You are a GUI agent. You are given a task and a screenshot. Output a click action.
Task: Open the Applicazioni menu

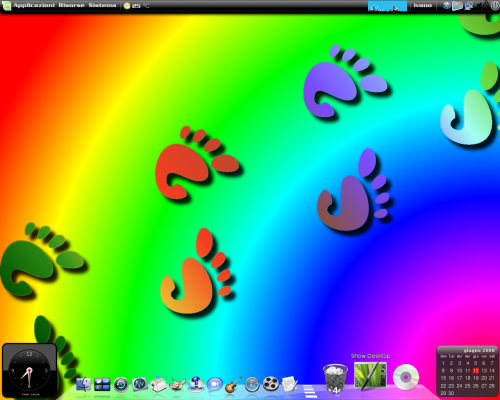click(34, 5)
